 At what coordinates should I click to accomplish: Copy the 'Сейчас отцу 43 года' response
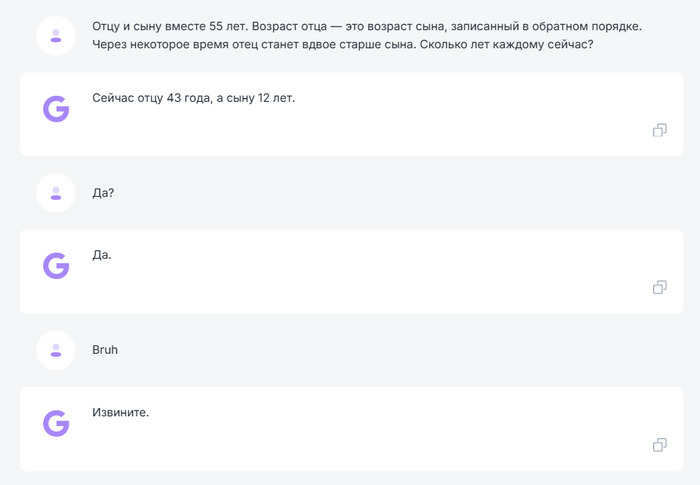pos(659,130)
